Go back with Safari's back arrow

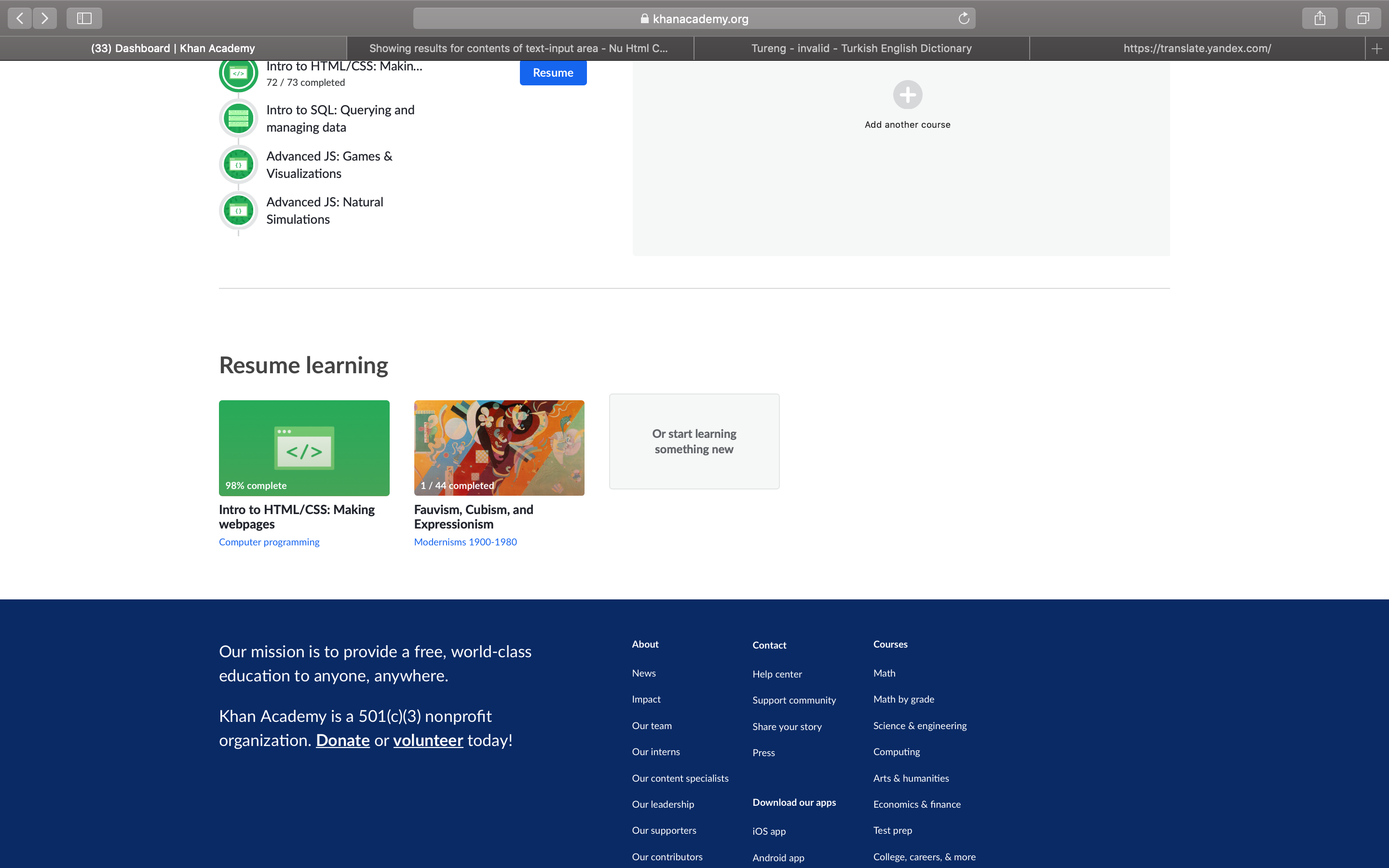pos(19,18)
